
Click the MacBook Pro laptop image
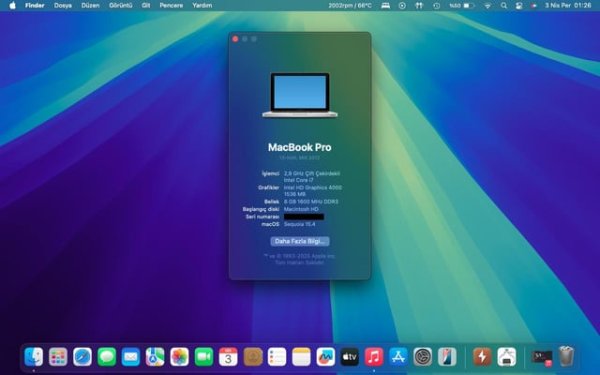[x=300, y=95]
